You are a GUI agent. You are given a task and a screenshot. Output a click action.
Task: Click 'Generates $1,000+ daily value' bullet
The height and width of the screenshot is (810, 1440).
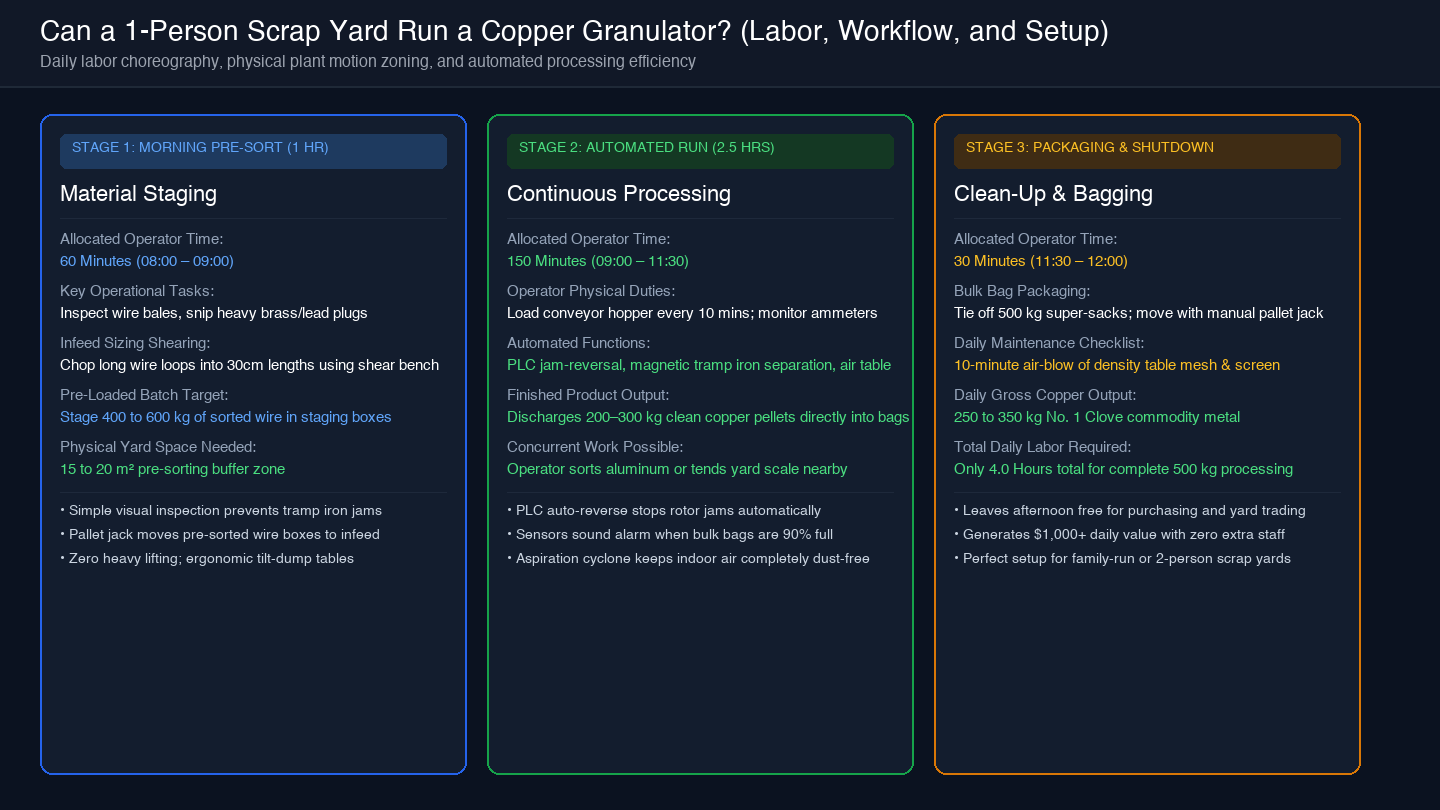pyautogui.click(x=1120, y=534)
